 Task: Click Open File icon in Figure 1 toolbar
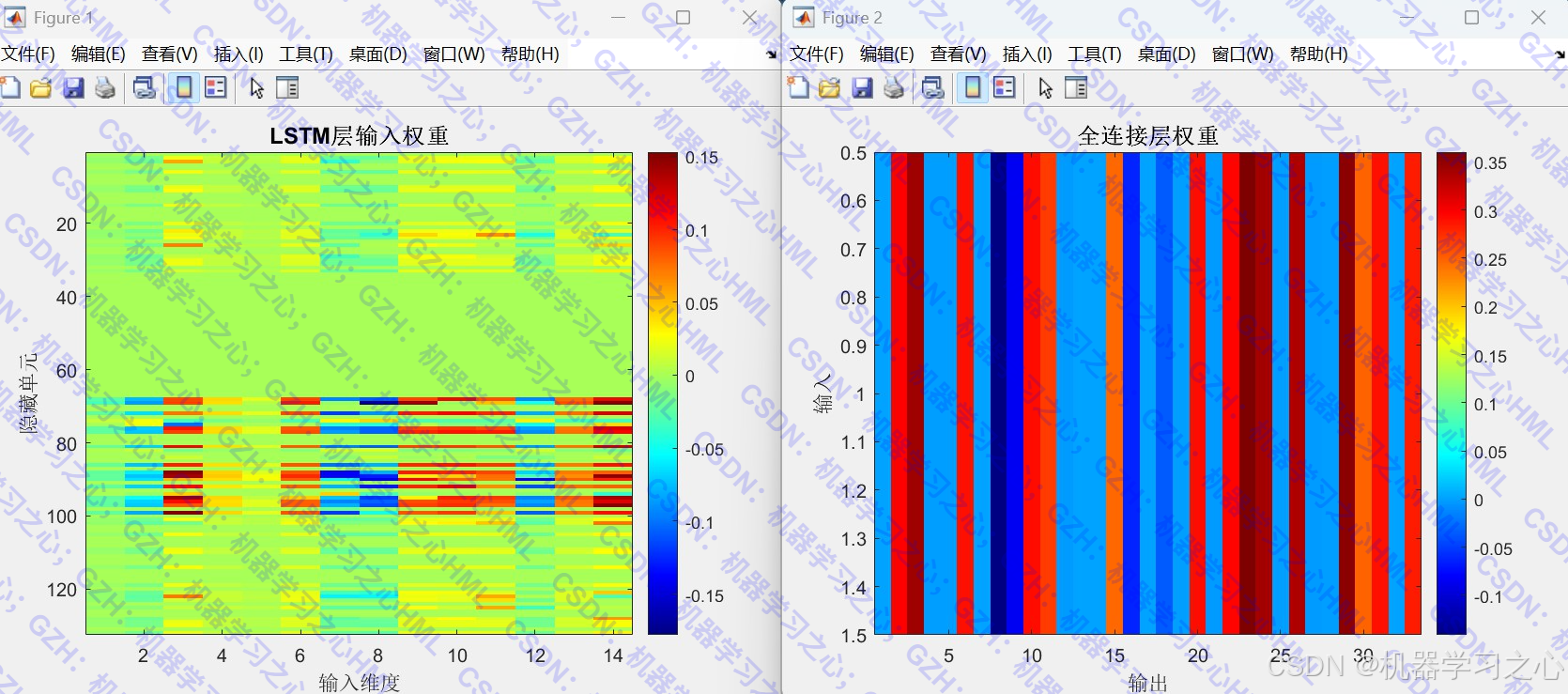click(x=40, y=88)
